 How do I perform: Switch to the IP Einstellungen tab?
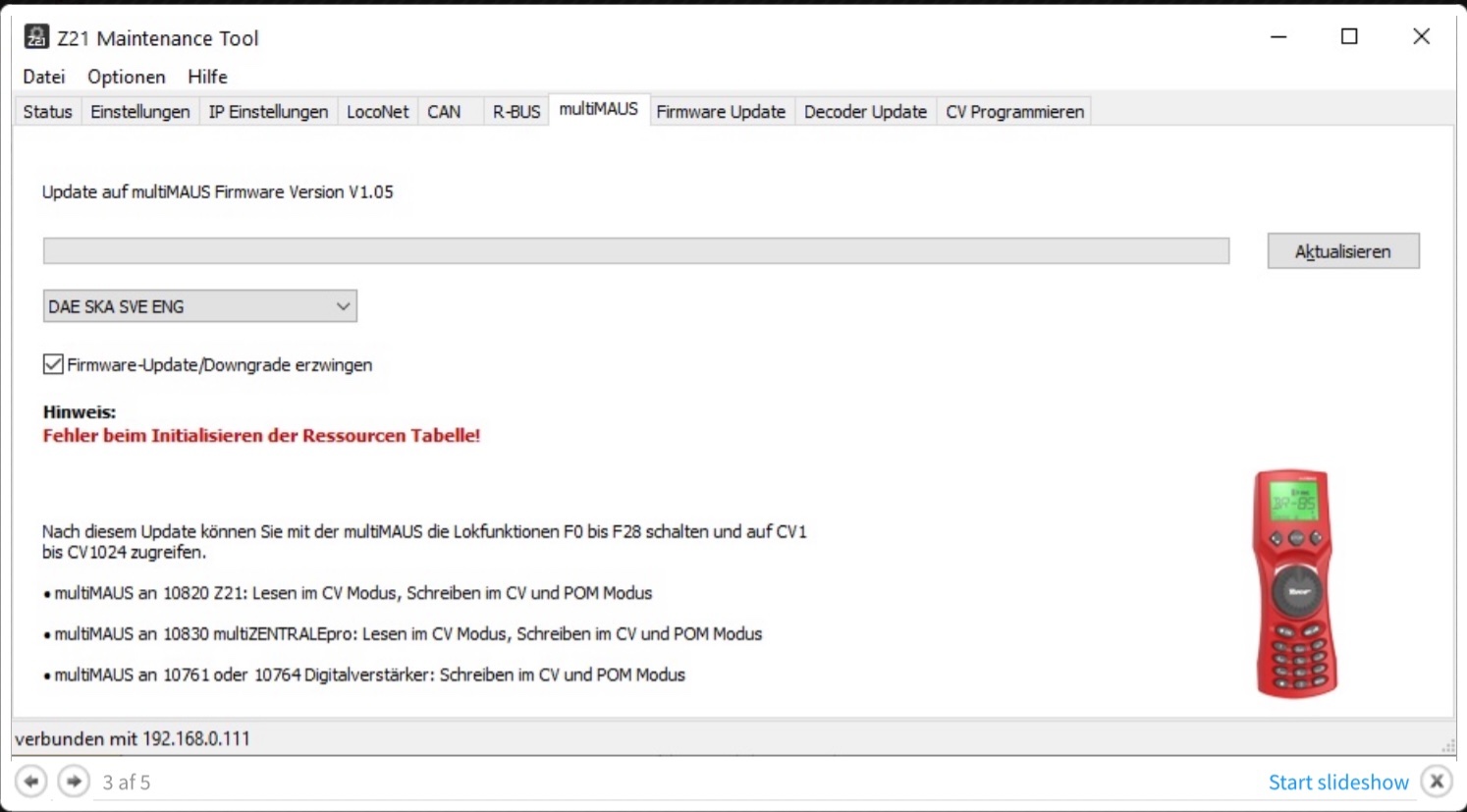coord(268,112)
